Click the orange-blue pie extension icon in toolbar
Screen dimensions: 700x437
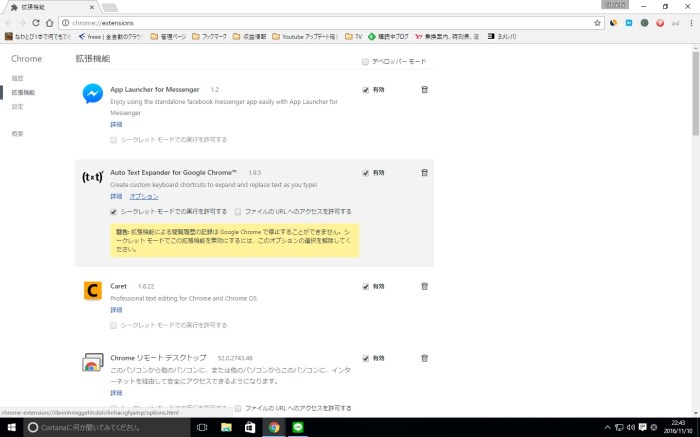point(613,23)
